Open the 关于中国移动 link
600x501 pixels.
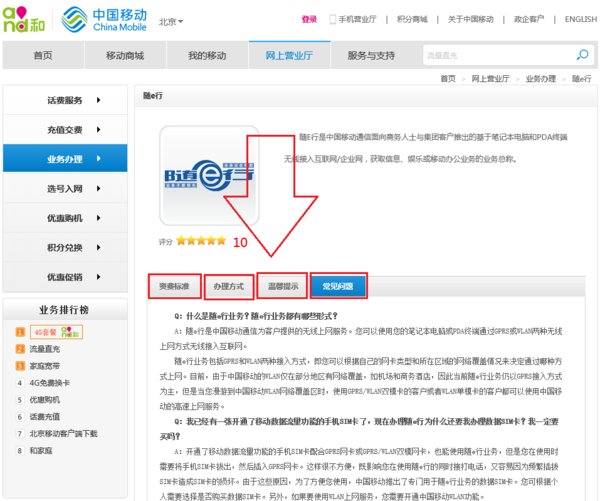tap(471, 20)
